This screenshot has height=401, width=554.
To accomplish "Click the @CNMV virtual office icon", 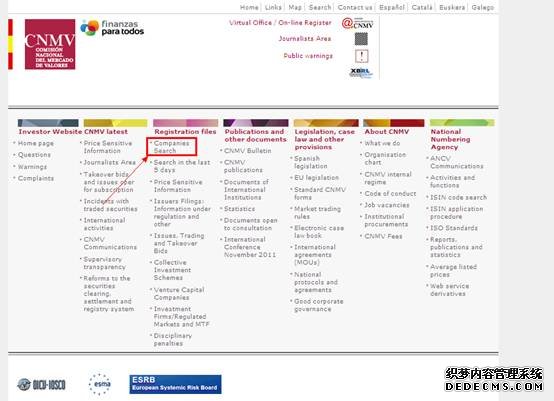I will pos(358,23).
